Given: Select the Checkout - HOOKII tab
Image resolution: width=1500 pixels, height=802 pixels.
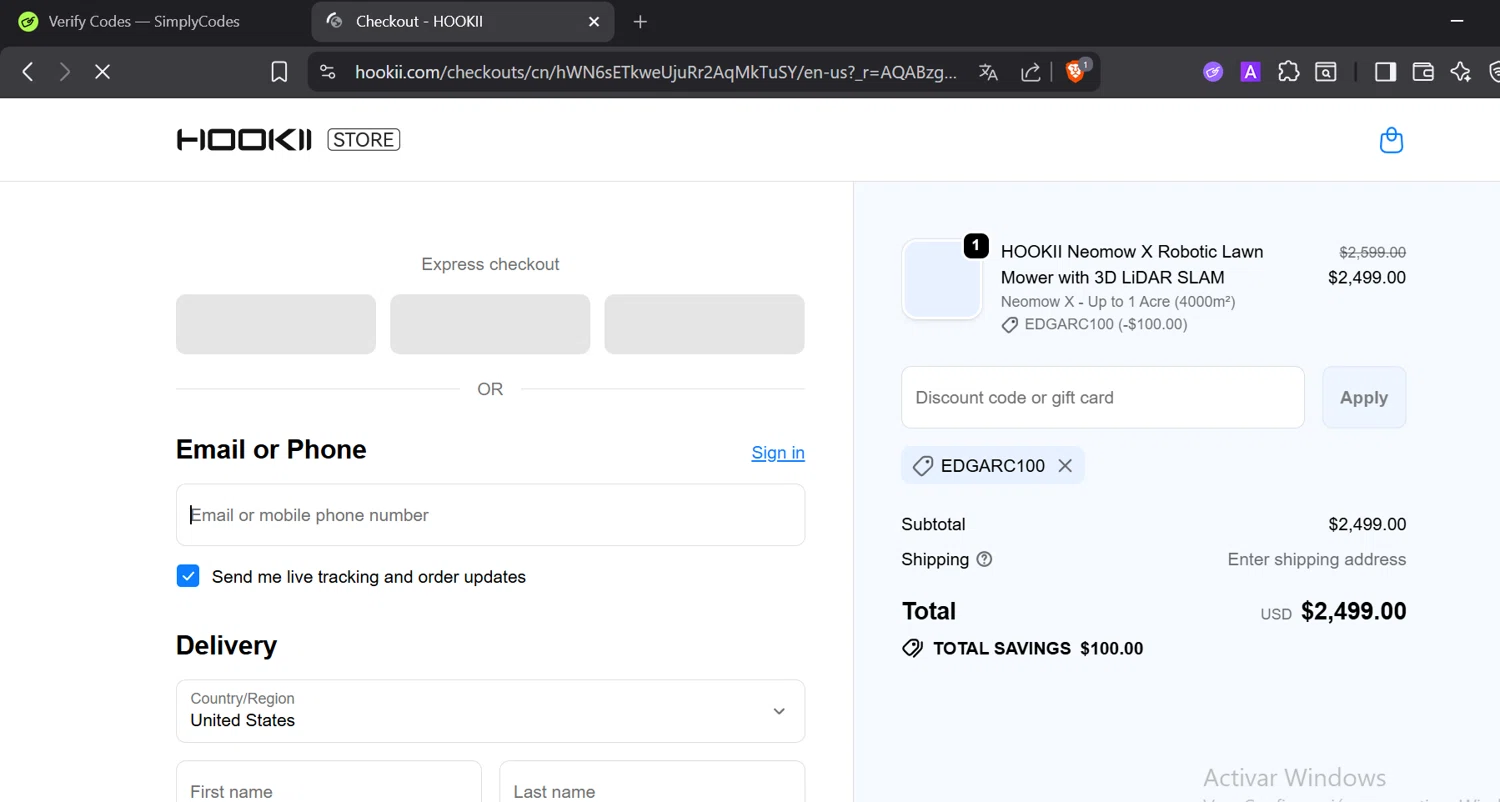Looking at the screenshot, I should click(461, 21).
